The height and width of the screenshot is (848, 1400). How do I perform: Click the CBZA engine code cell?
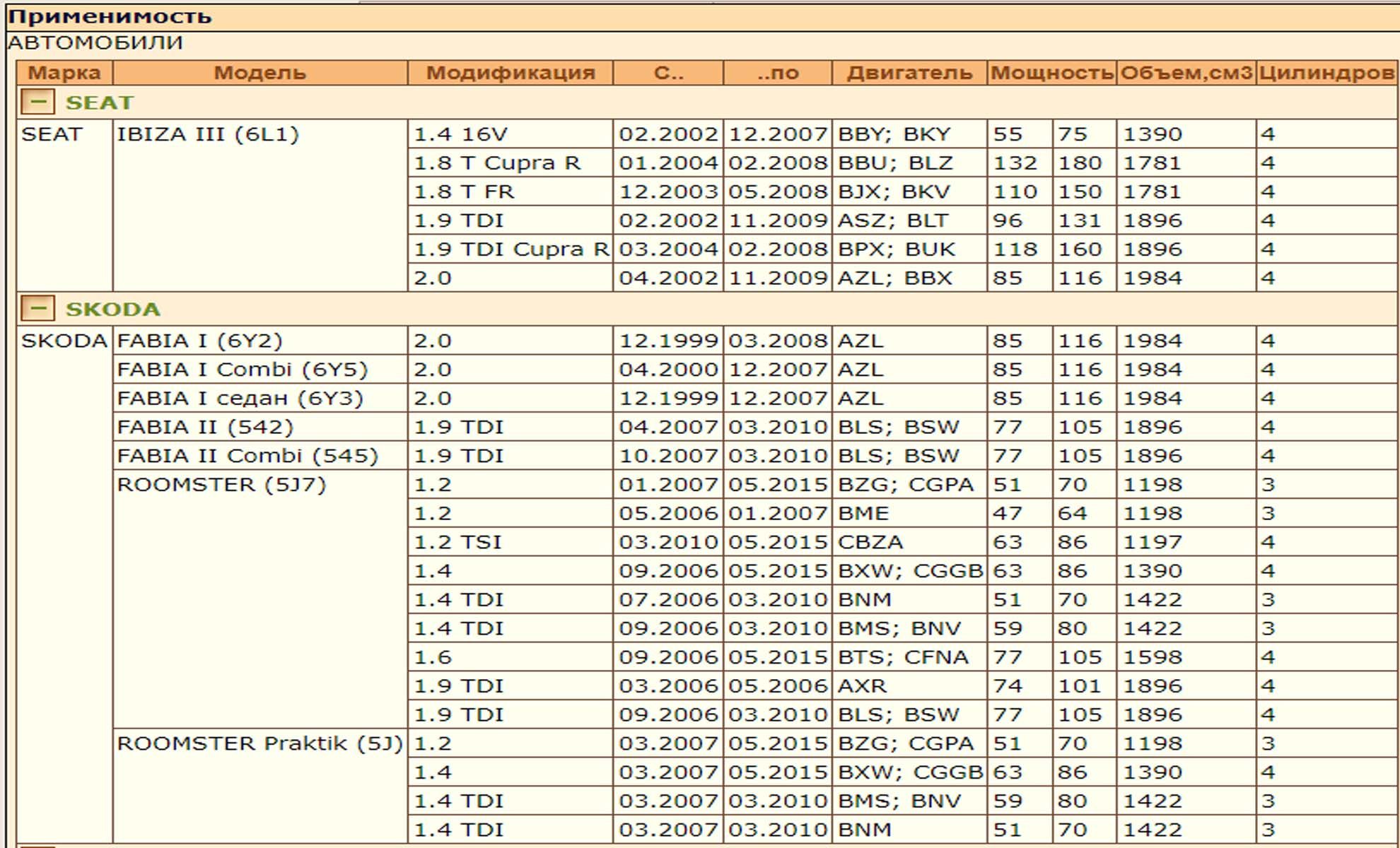(870, 542)
